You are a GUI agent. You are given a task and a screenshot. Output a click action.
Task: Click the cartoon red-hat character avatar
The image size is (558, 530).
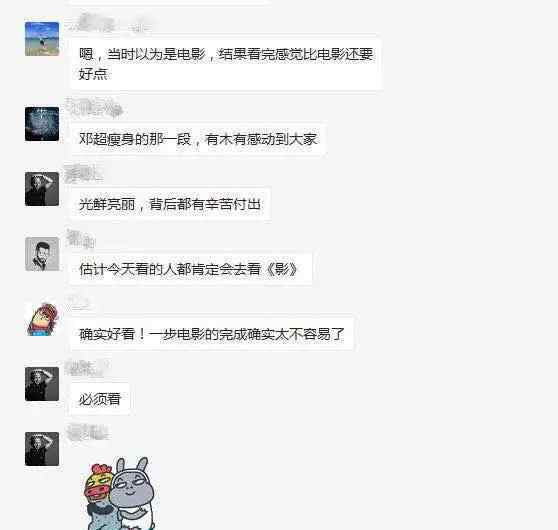pyautogui.click(x=42, y=319)
